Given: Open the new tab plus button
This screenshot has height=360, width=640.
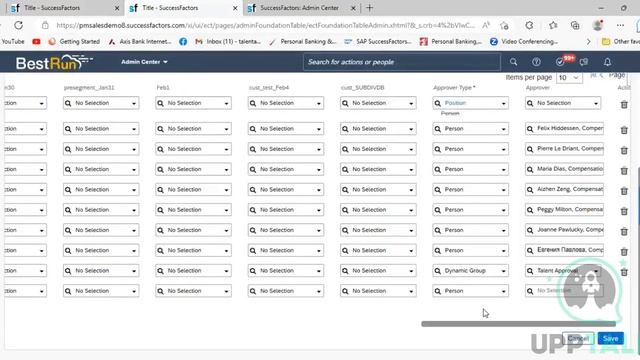Looking at the screenshot, I should coord(369,8).
